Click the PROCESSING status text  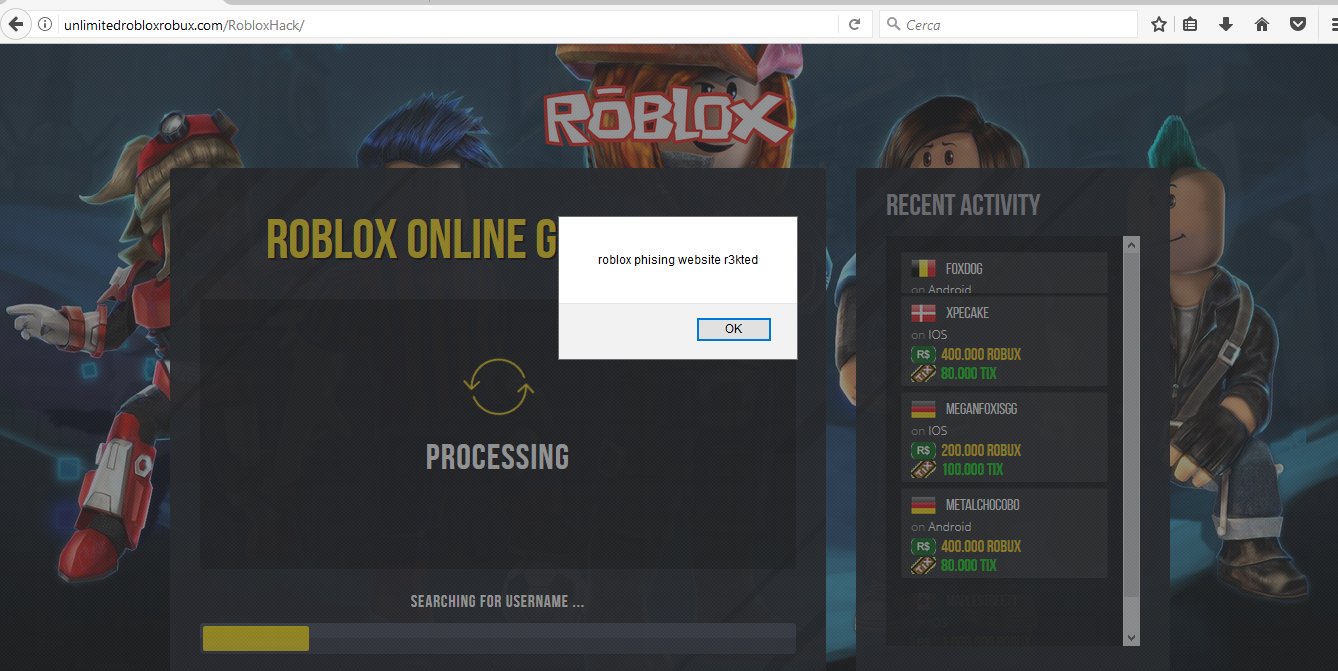point(497,457)
